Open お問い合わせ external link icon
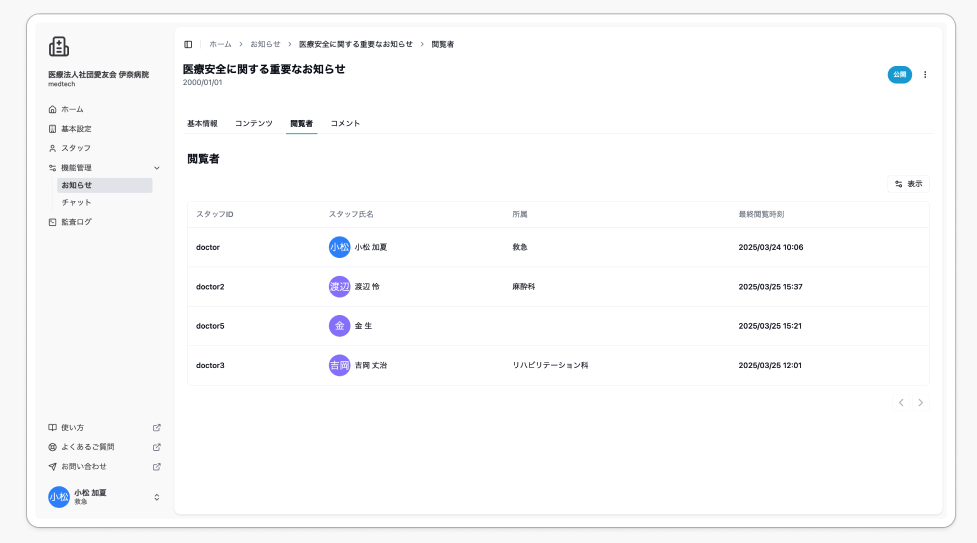977x543 pixels. click(157, 466)
